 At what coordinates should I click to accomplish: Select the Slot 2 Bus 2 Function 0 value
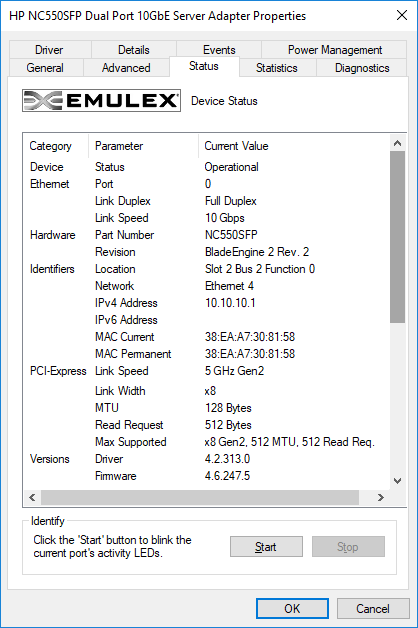pos(260,269)
